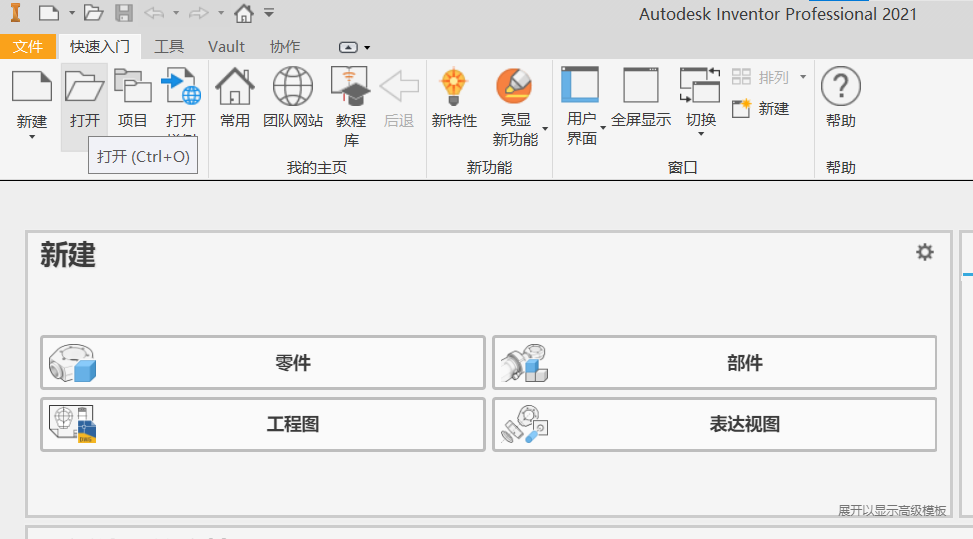Open the Redo history dropdown arrow
This screenshot has height=539, width=973.
[221, 13]
